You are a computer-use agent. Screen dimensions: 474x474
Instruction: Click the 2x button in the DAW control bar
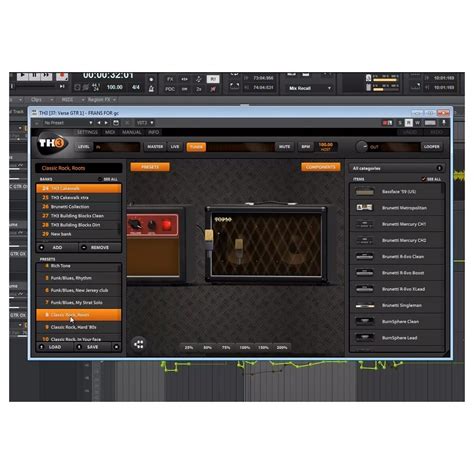point(199,89)
